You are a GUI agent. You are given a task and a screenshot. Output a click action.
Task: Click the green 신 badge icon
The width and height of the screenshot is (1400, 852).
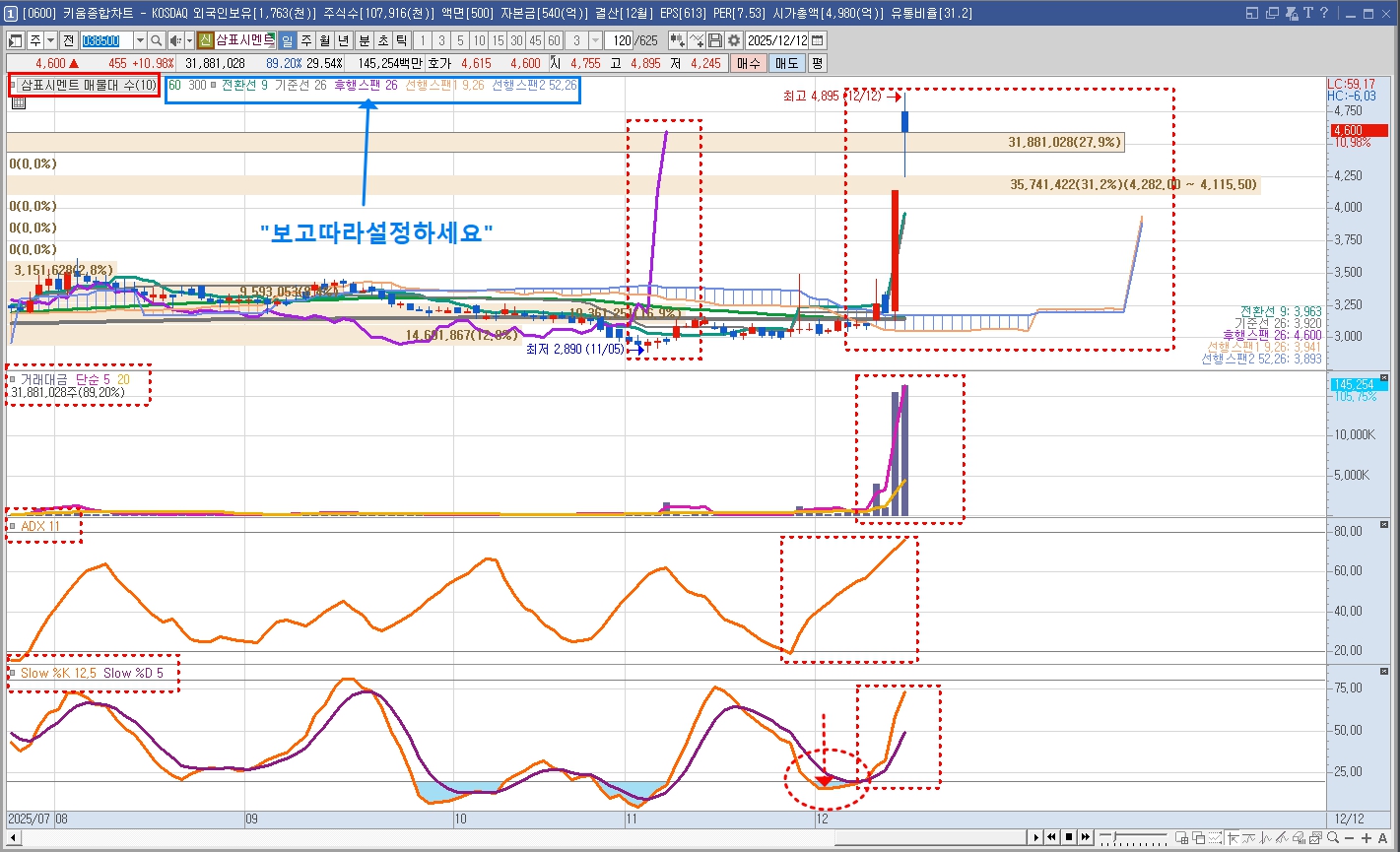click(205, 40)
